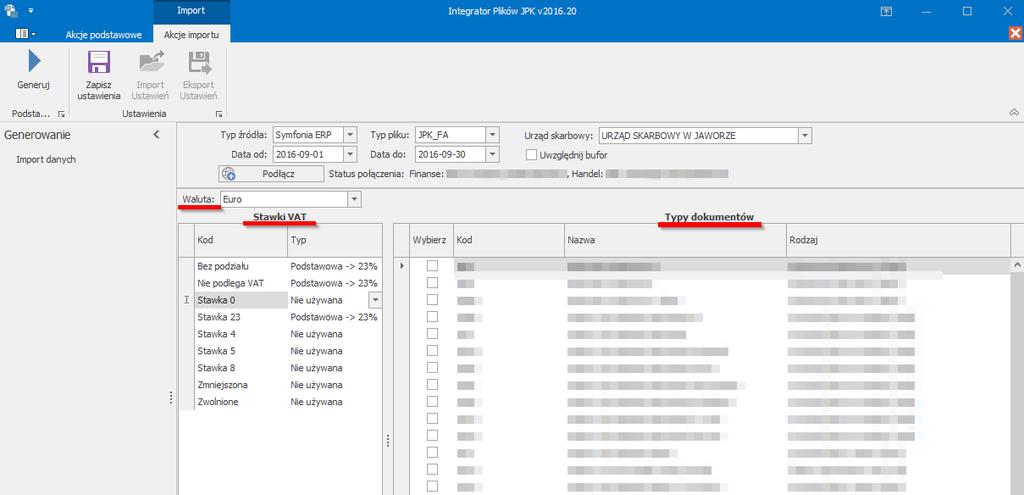
Task: Tick the sixth Wybierz checkbox in document types
Action: (432, 351)
